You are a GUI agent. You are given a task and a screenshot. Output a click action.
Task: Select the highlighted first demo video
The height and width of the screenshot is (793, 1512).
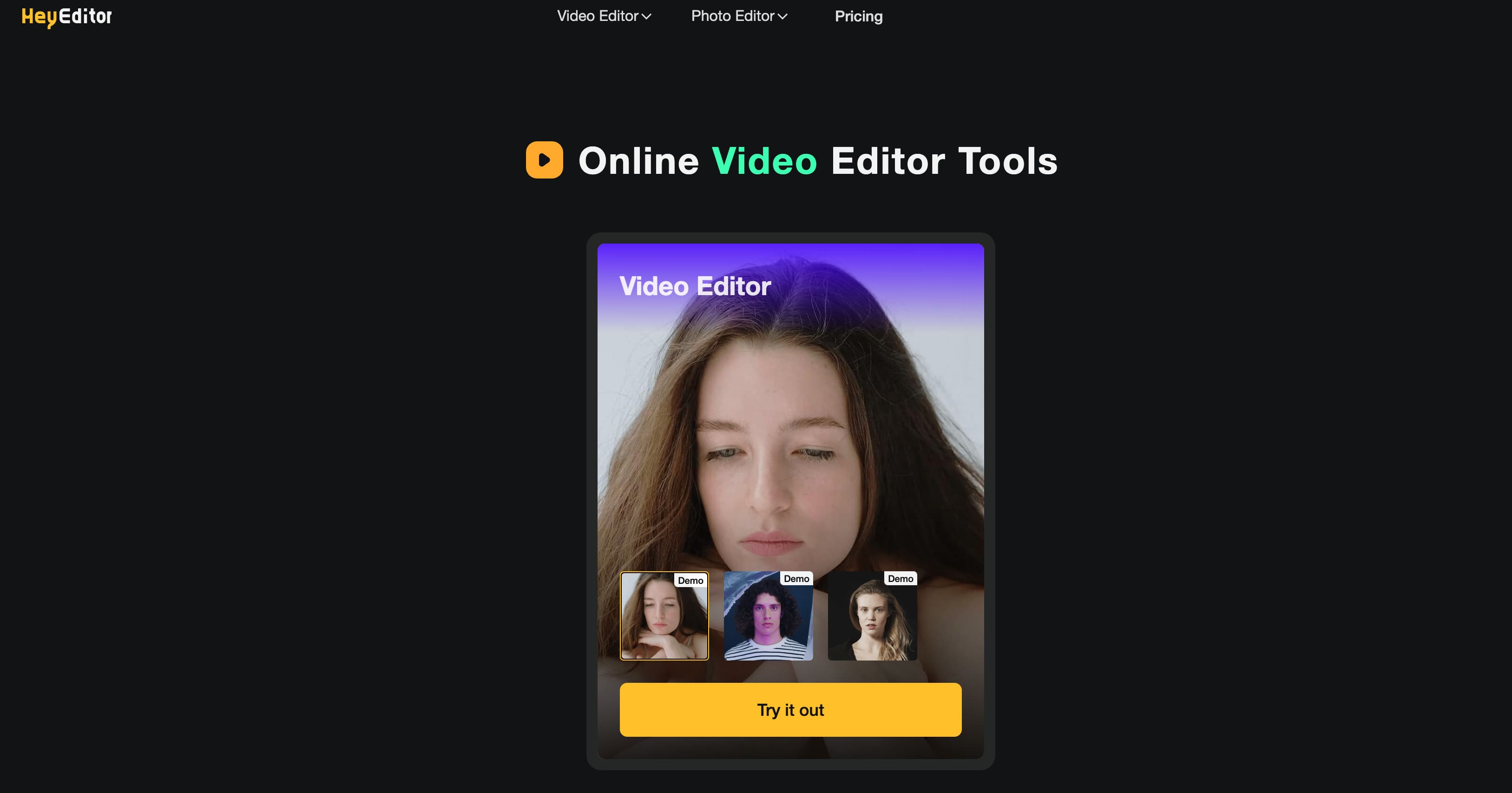click(665, 615)
